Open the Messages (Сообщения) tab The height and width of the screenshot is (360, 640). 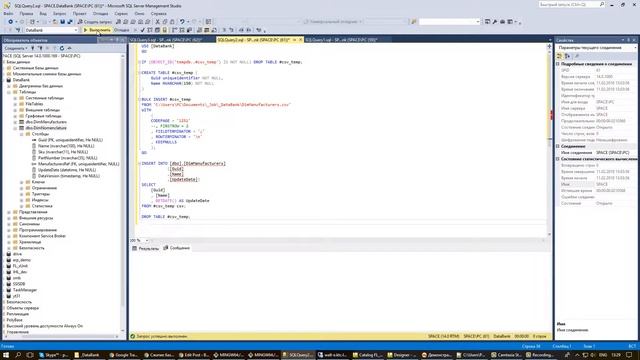click(176, 248)
